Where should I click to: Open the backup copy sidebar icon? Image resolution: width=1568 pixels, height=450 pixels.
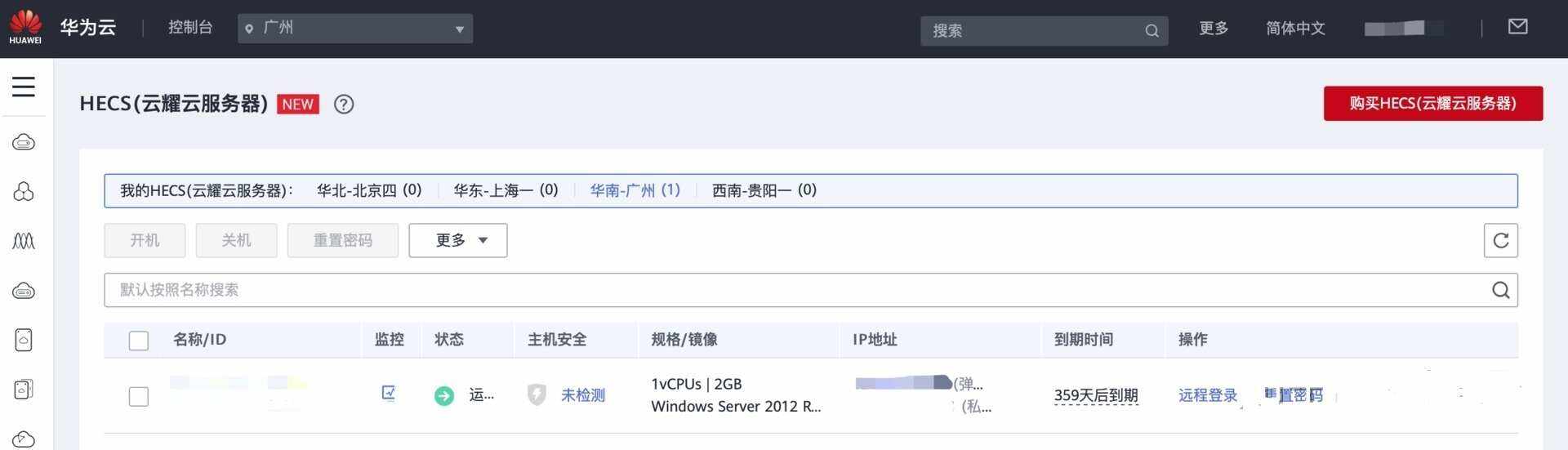point(24,390)
